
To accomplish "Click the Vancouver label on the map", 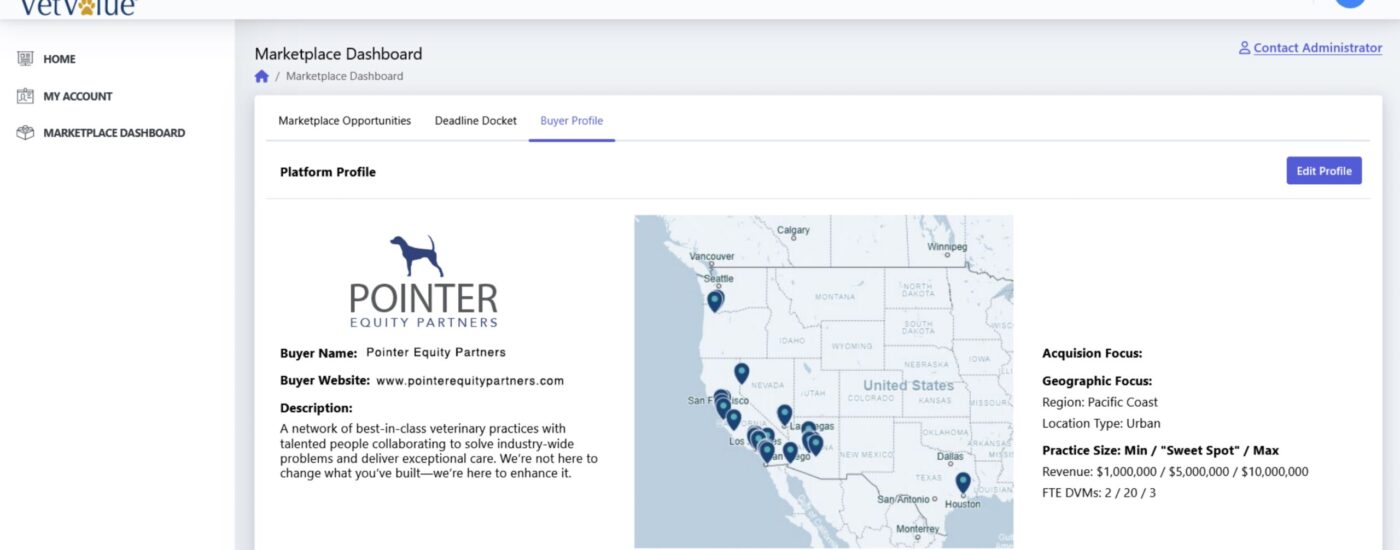I will point(712,256).
